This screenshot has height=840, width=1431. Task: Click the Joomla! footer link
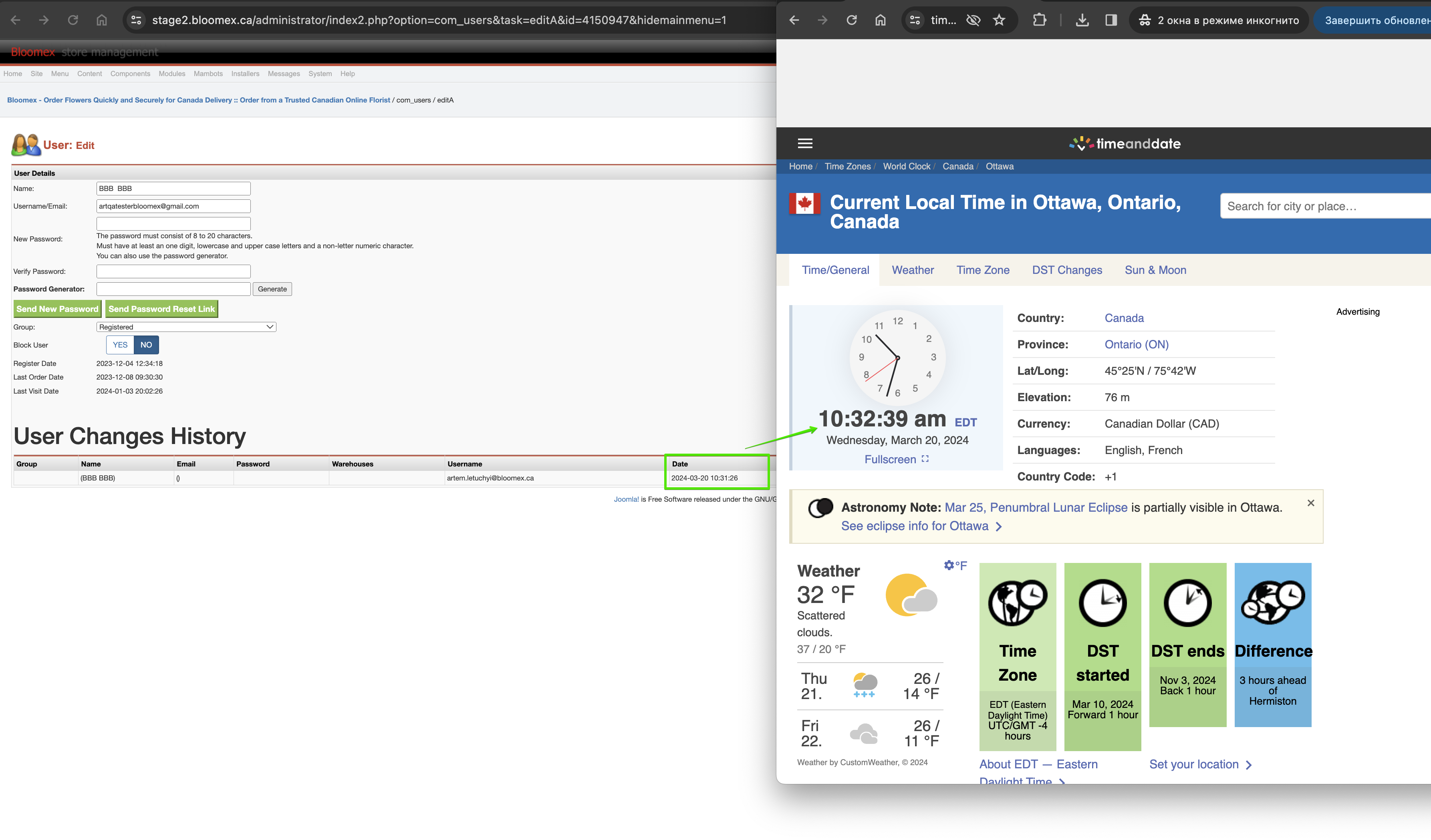click(626, 499)
